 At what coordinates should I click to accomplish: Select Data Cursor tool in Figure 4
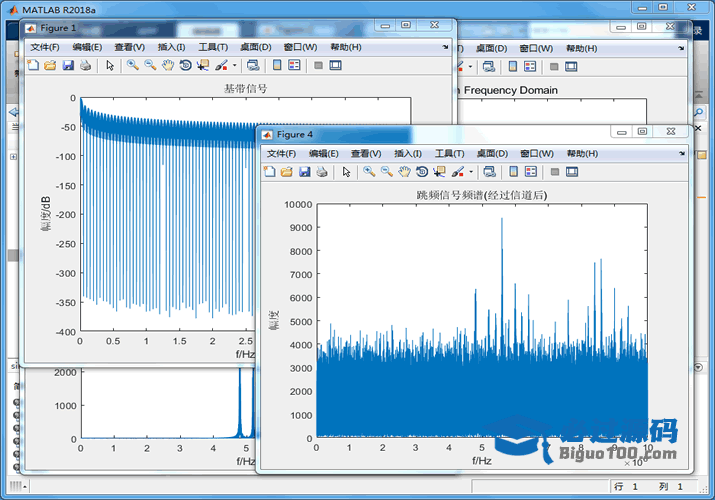click(x=440, y=172)
